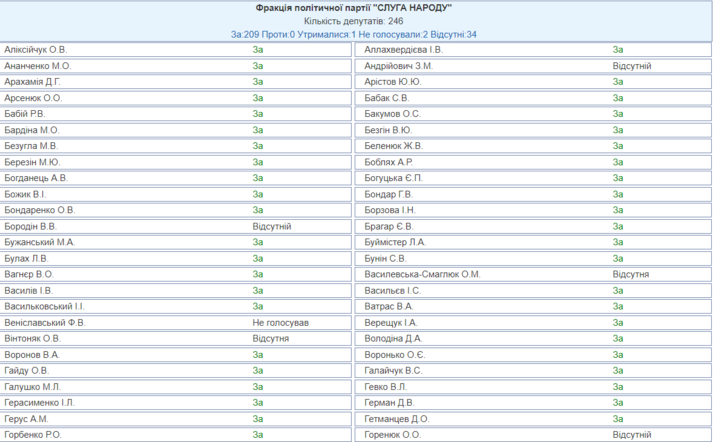Click "Відсутній" status for Андрійович З.М.
The height and width of the screenshot is (442, 713).
(632, 66)
